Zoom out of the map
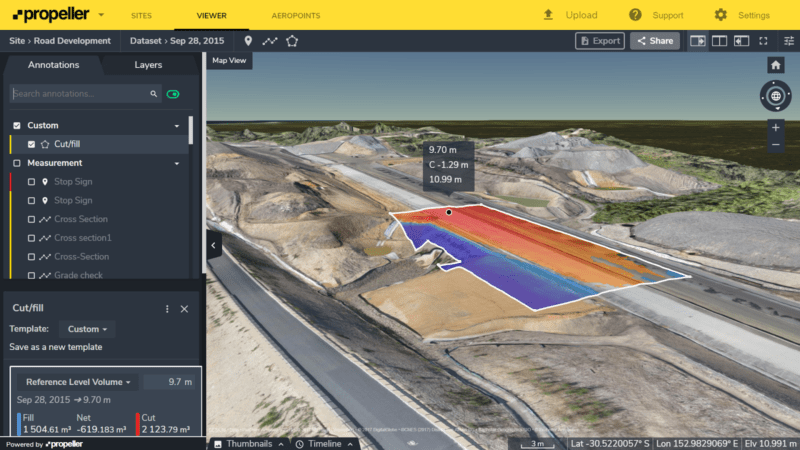The height and width of the screenshot is (450, 800). [x=776, y=145]
